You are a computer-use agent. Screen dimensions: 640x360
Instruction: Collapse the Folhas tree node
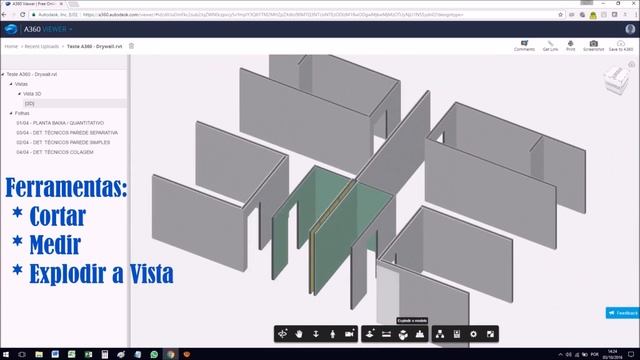click(11, 113)
